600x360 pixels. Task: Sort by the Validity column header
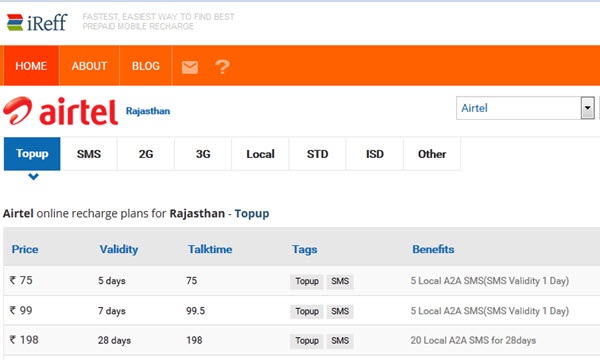tap(119, 249)
